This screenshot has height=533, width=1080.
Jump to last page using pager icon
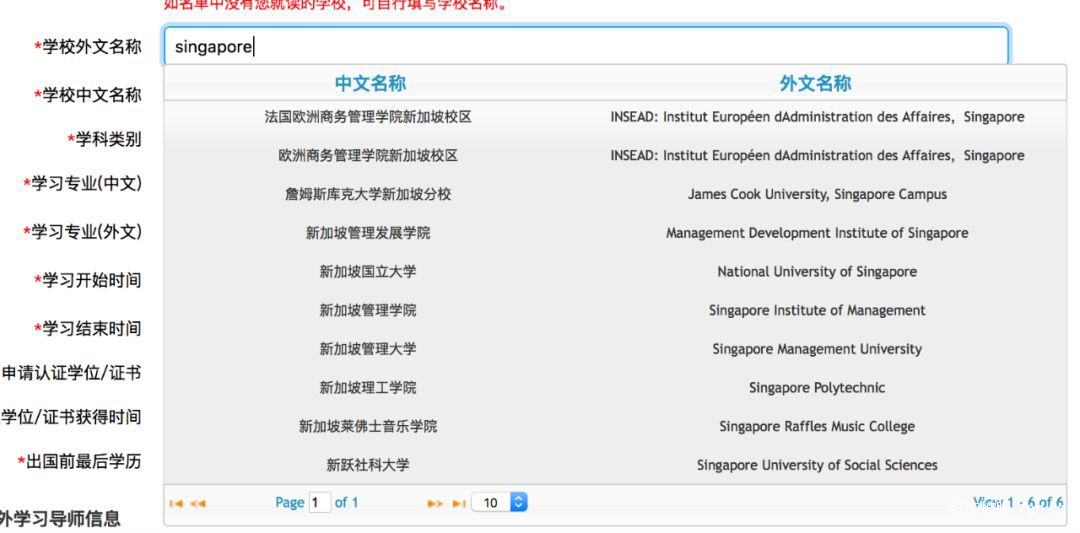(459, 503)
